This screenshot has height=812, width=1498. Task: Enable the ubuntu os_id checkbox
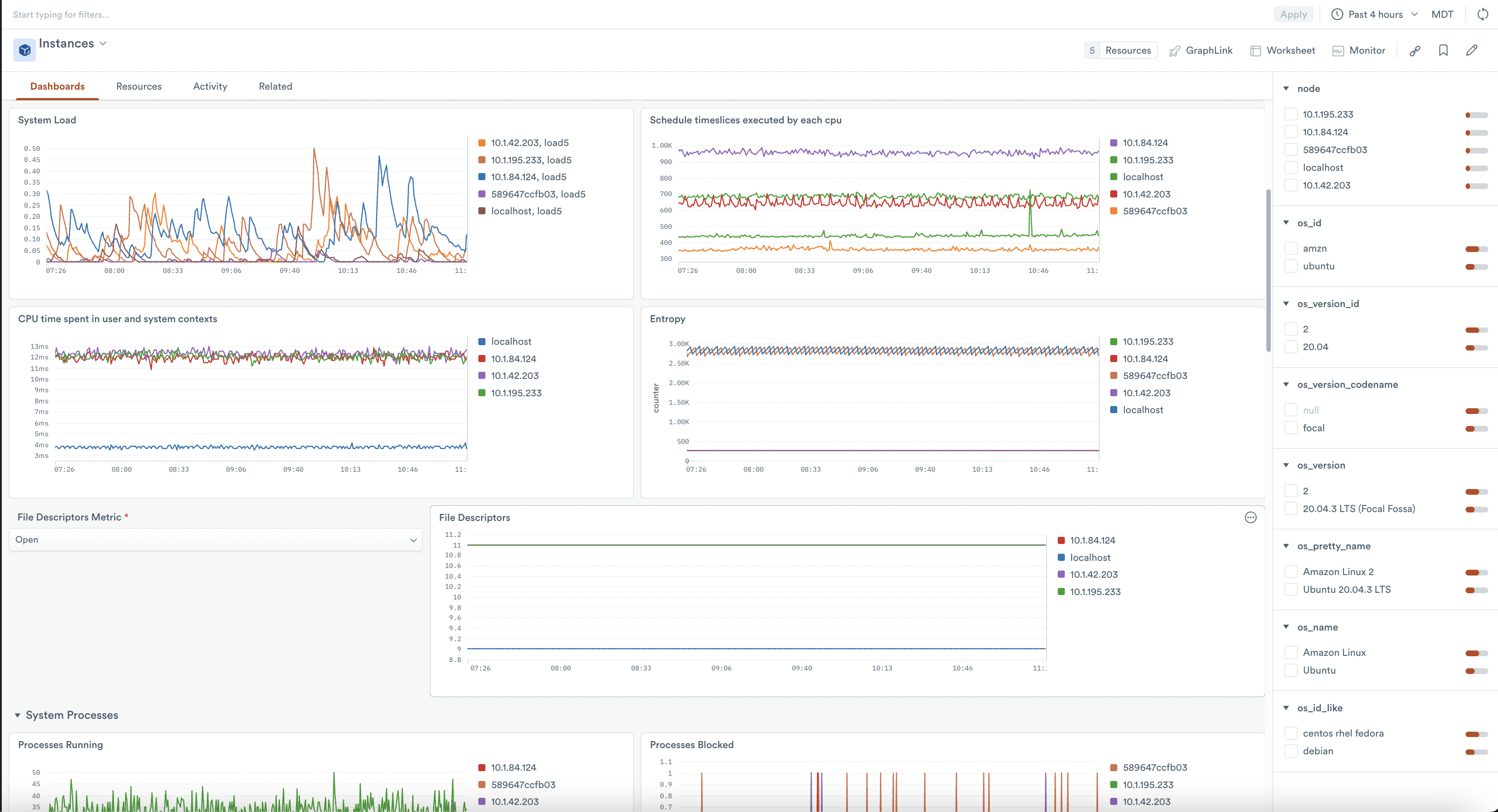(1291, 266)
